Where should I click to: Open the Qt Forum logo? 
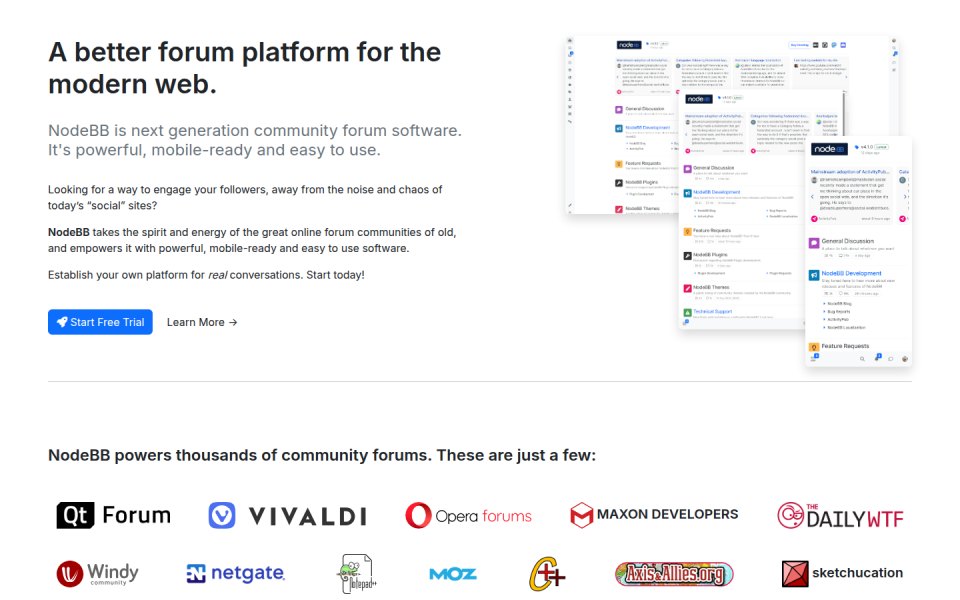(x=114, y=516)
